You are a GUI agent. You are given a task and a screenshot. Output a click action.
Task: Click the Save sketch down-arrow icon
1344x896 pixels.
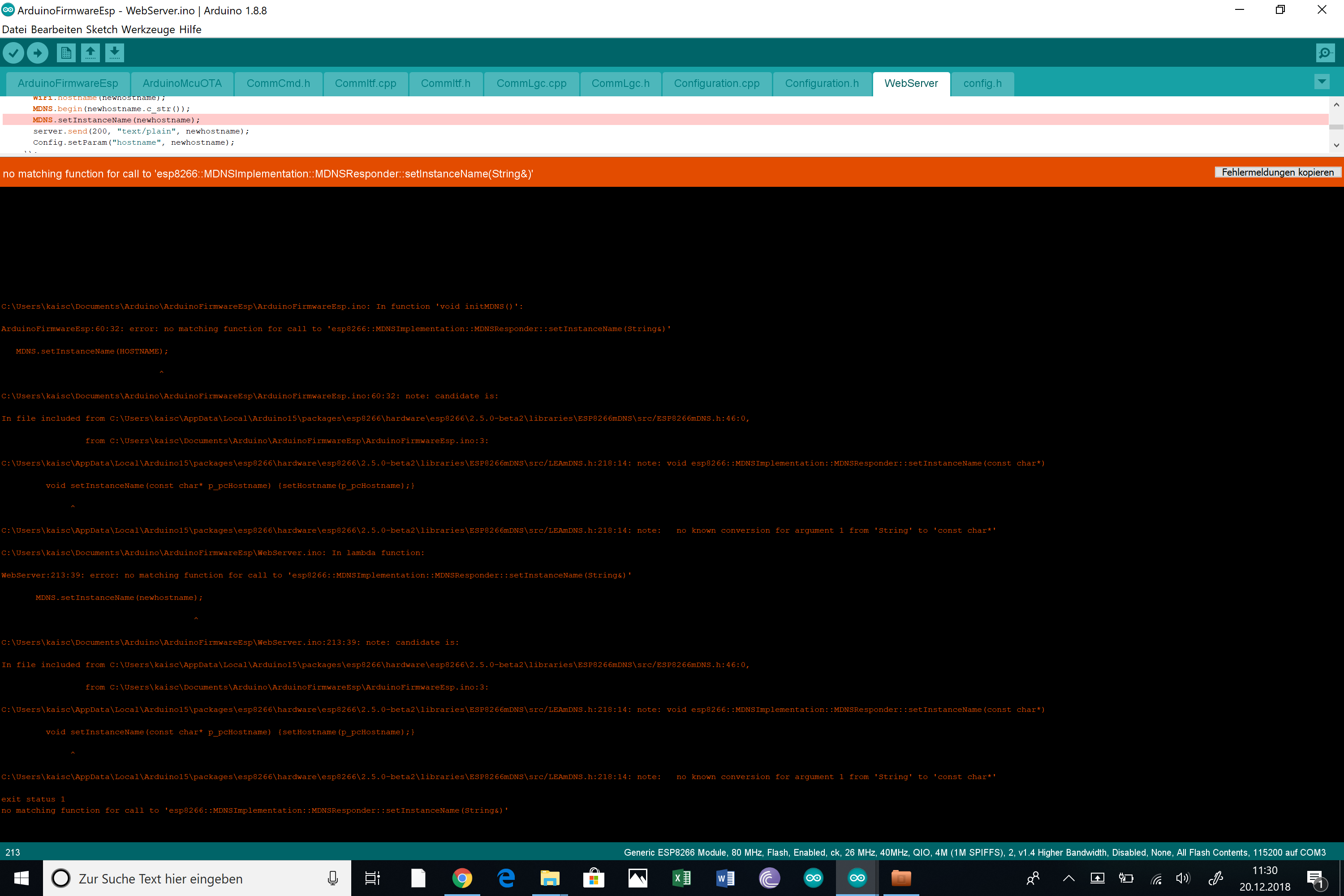114,53
